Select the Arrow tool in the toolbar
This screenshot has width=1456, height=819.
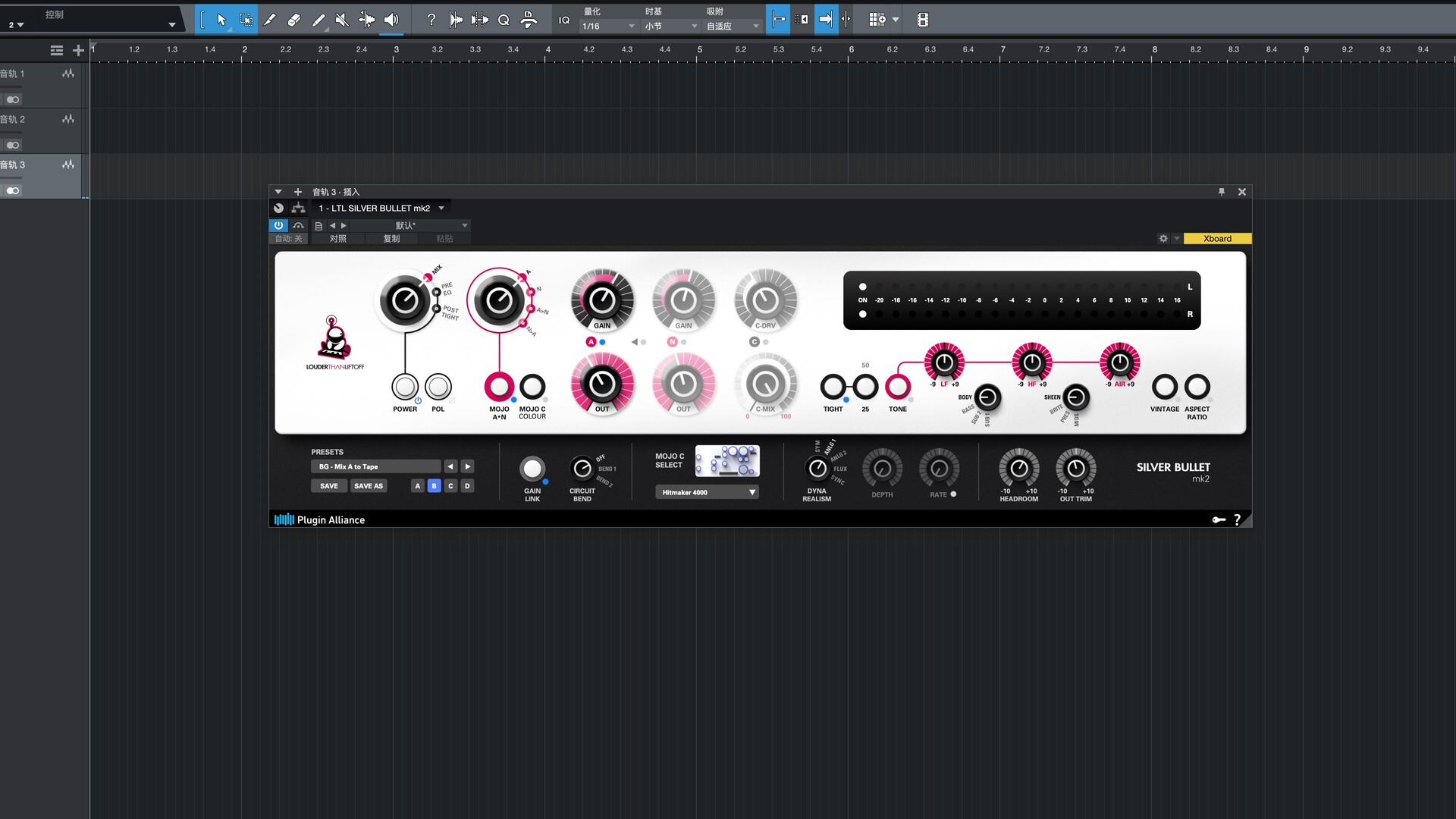[221, 20]
